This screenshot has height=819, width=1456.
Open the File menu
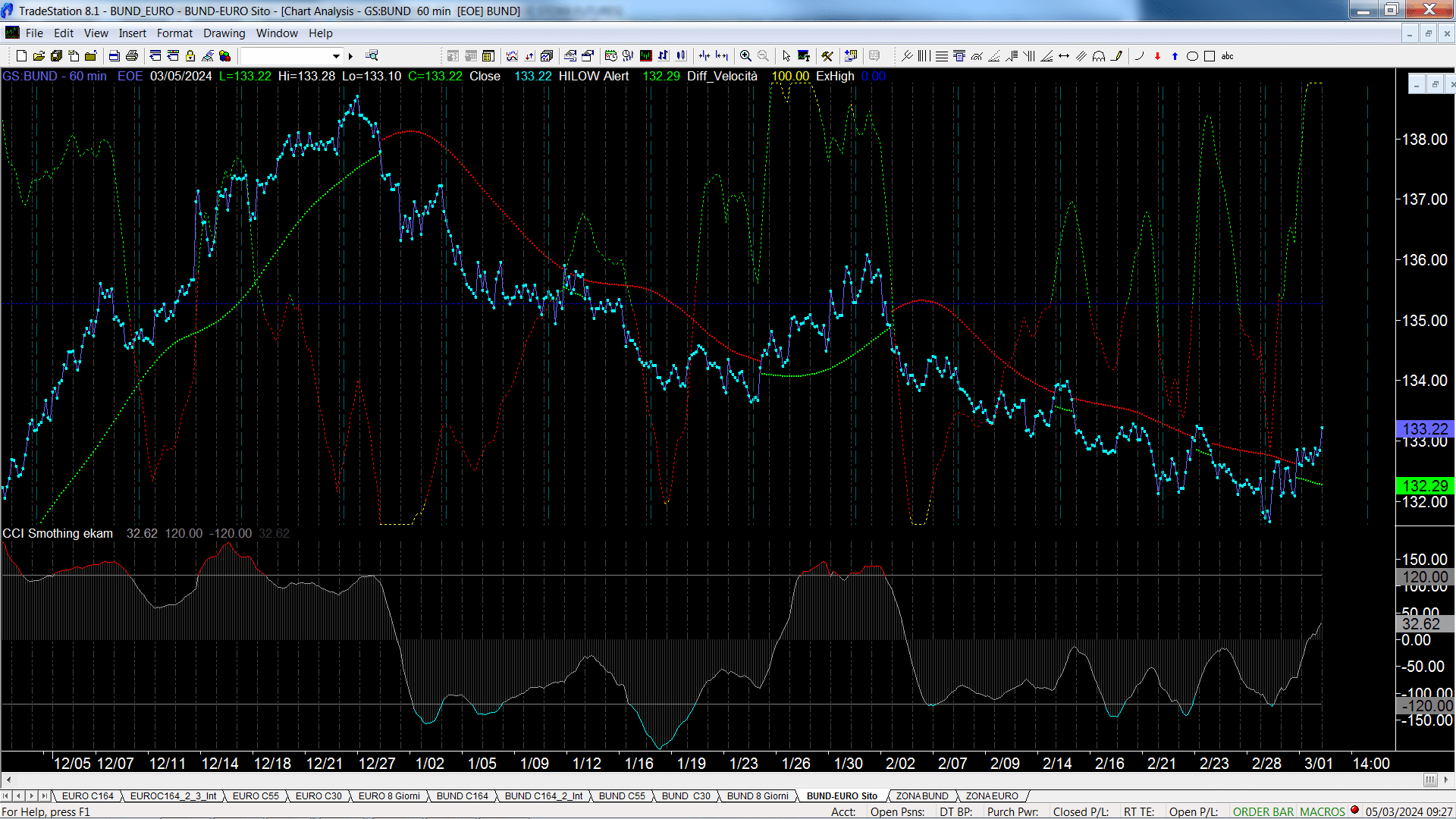click(x=34, y=33)
